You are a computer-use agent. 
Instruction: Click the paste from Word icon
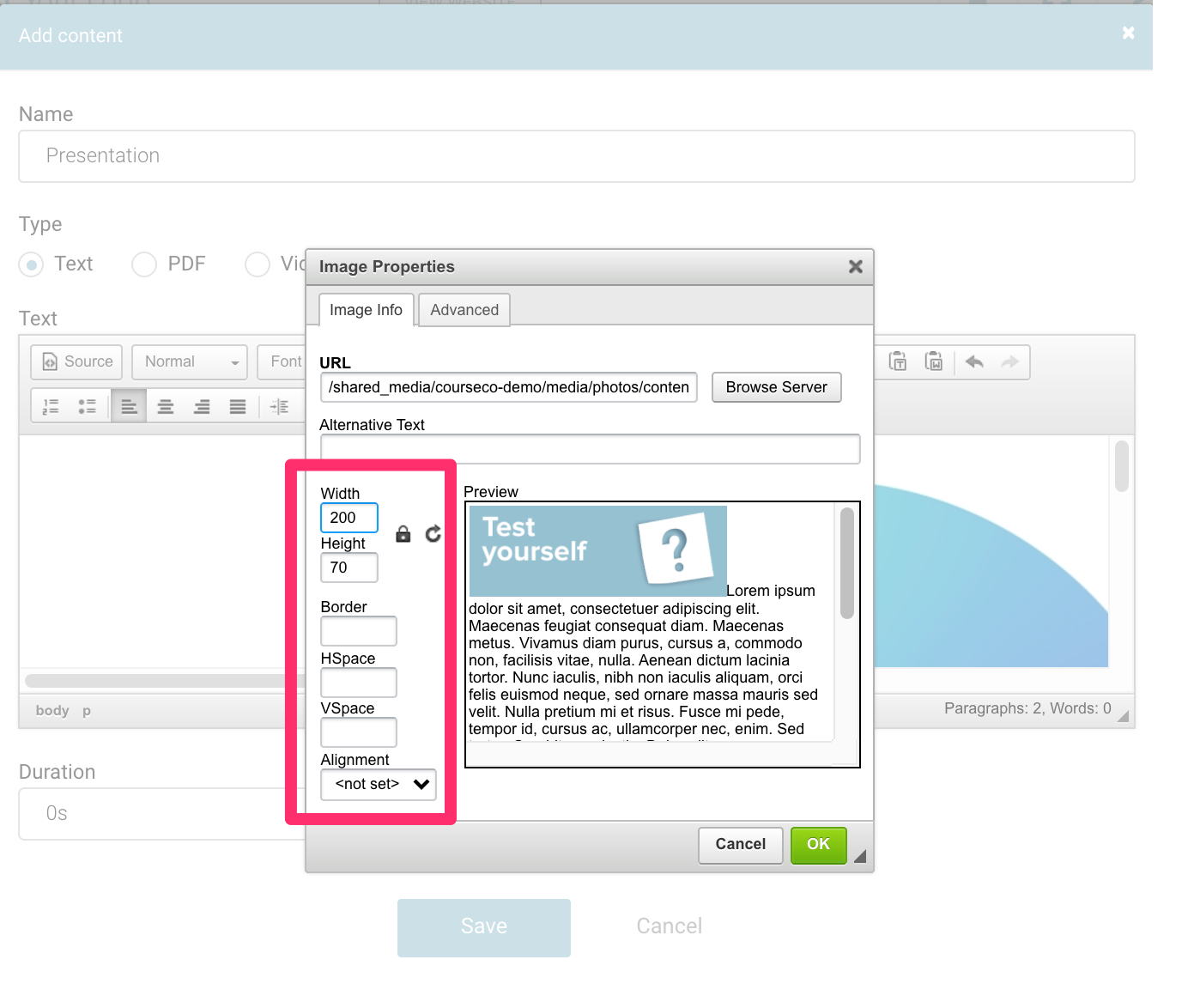tap(934, 361)
